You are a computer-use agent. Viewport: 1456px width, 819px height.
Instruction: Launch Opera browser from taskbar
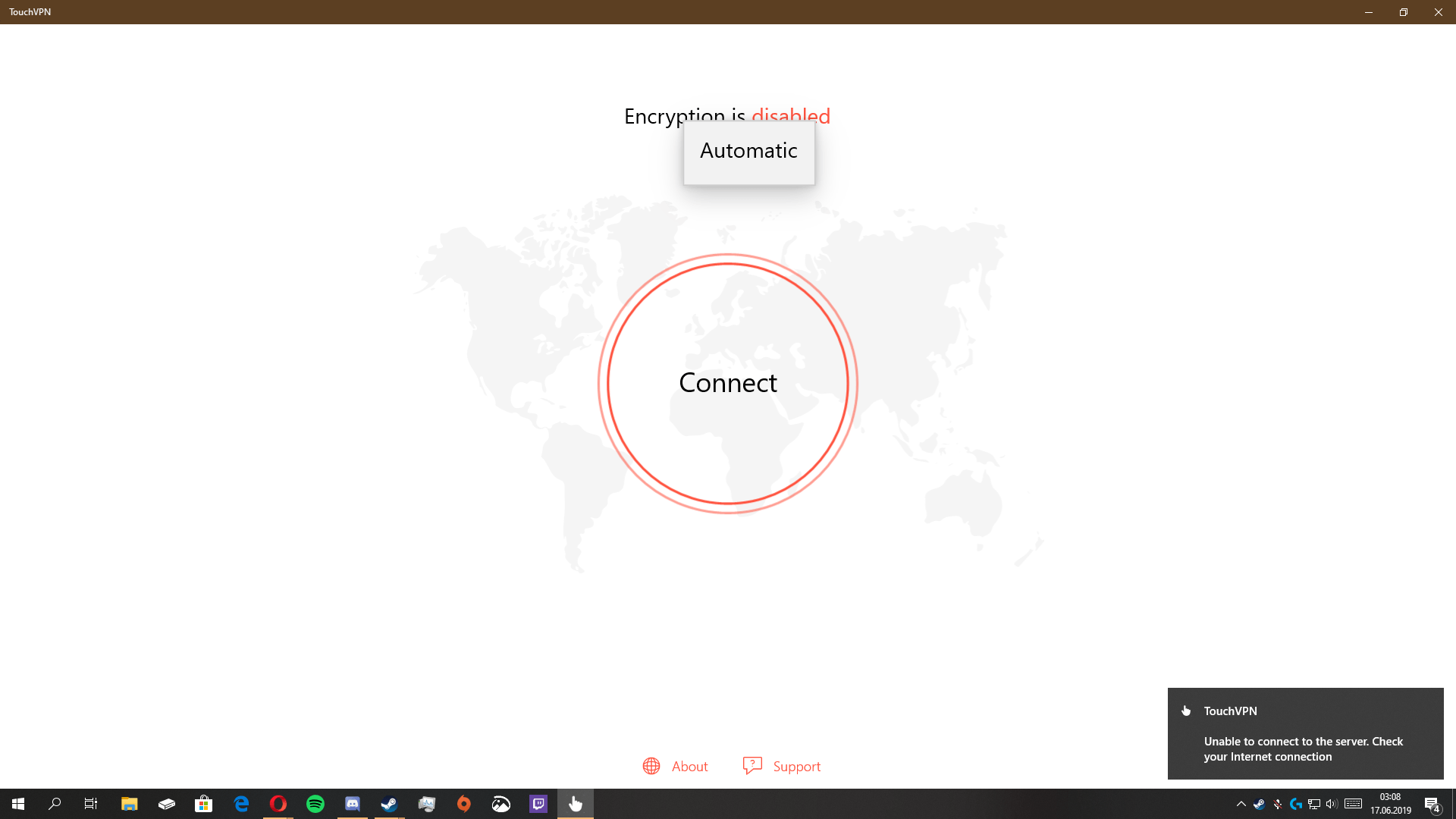(278, 804)
